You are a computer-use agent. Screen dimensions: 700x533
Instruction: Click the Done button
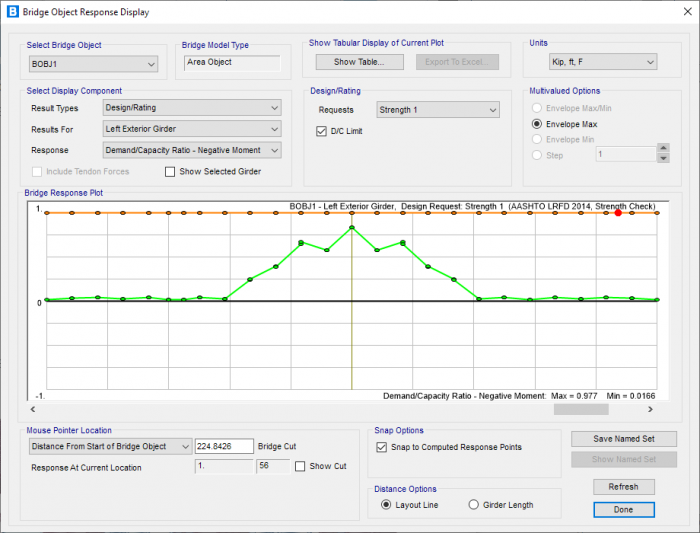pyautogui.click(x=624, y=510)
